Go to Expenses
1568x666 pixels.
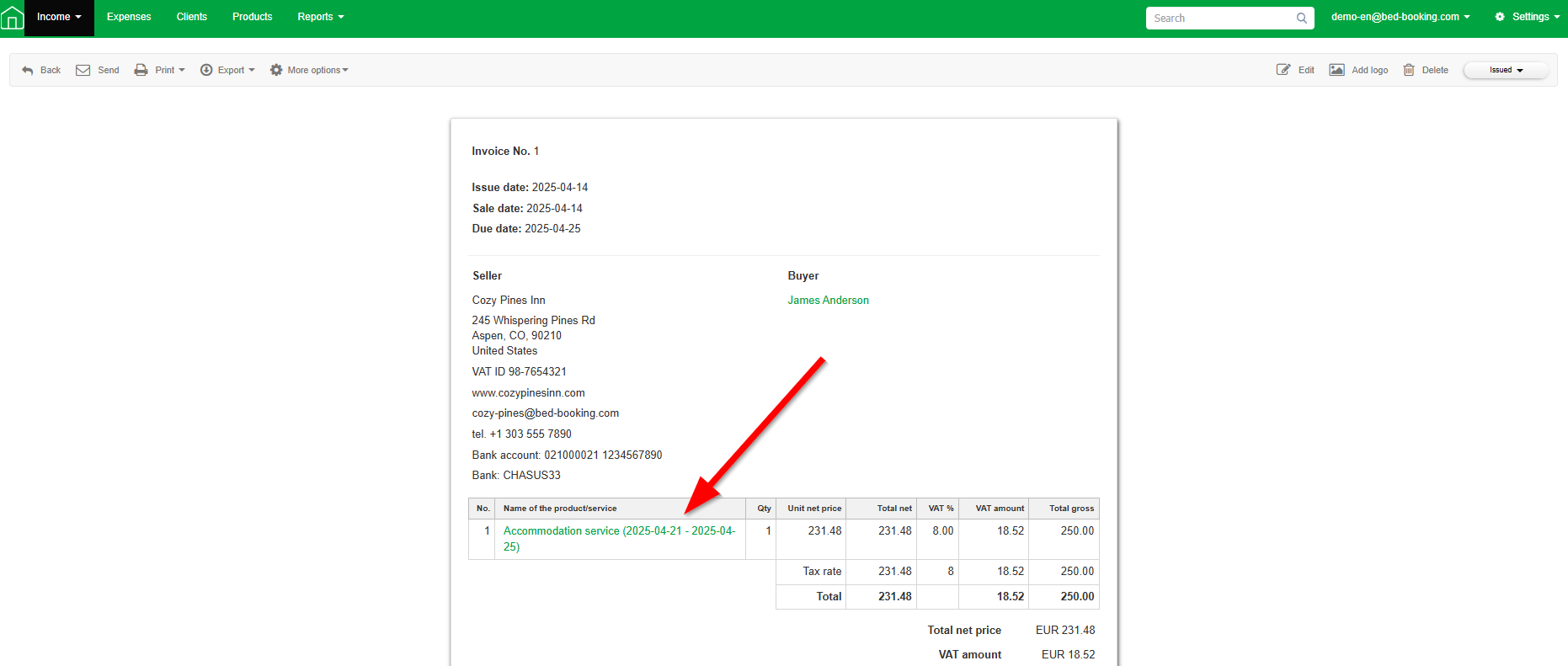(x=129, y=17)
